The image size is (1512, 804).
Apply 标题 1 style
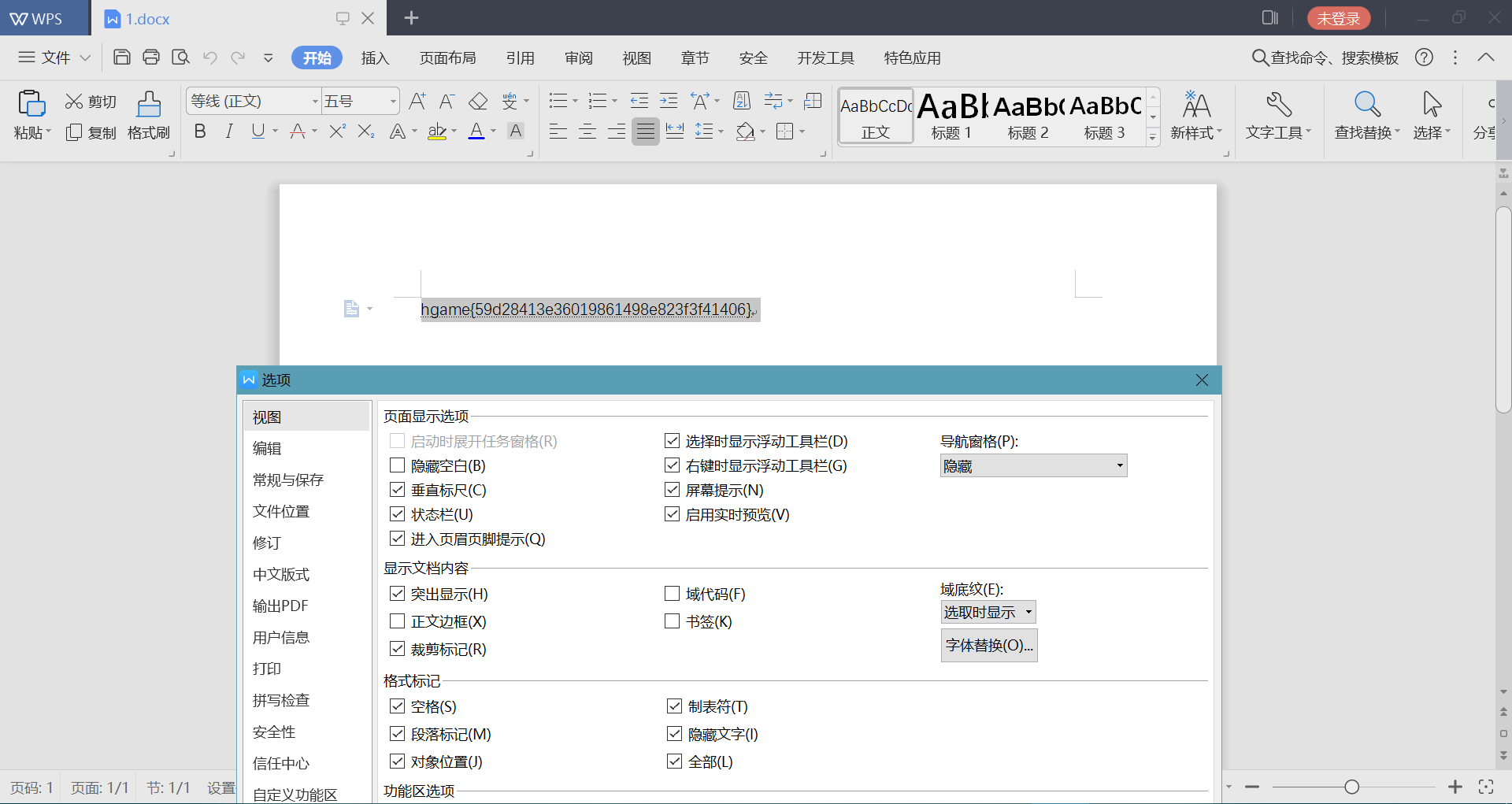[951, 116]
